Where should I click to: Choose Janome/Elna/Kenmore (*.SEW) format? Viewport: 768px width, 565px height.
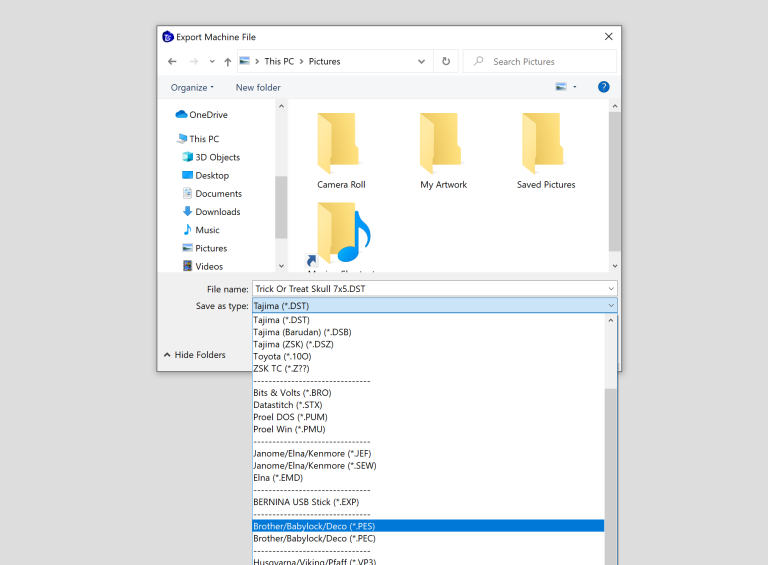point(428,466)
